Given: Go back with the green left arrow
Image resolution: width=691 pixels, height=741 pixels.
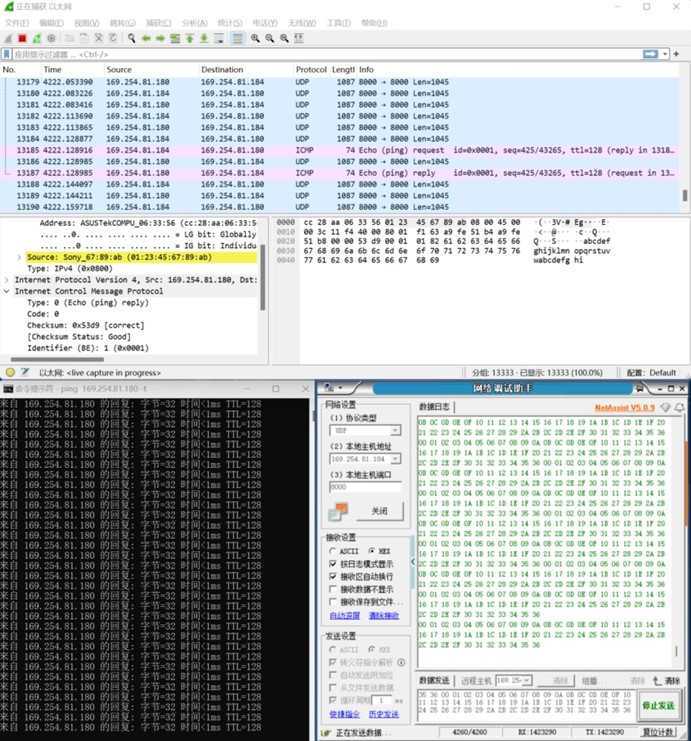Looking at the screenshot, I should (x=146, y=38).
